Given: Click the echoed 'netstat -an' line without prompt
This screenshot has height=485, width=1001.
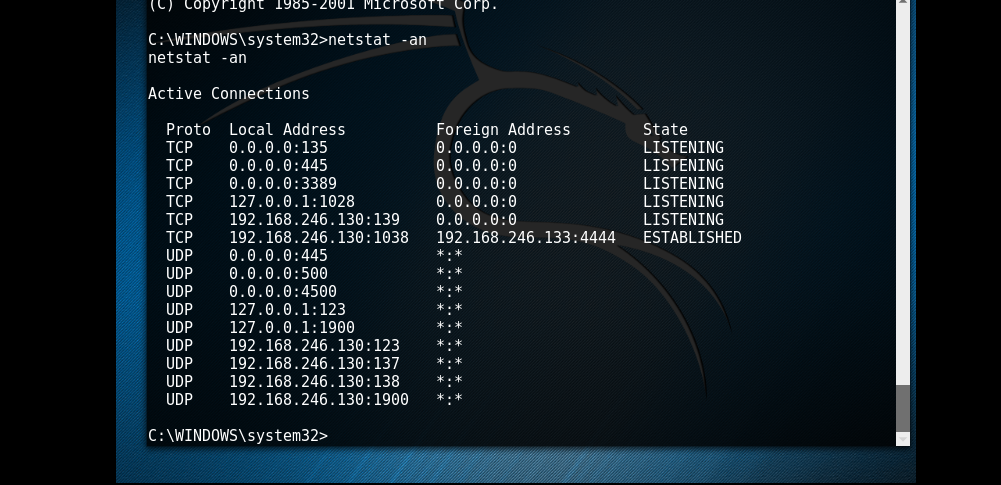Looking at the screenshot, I should point(197,58).
